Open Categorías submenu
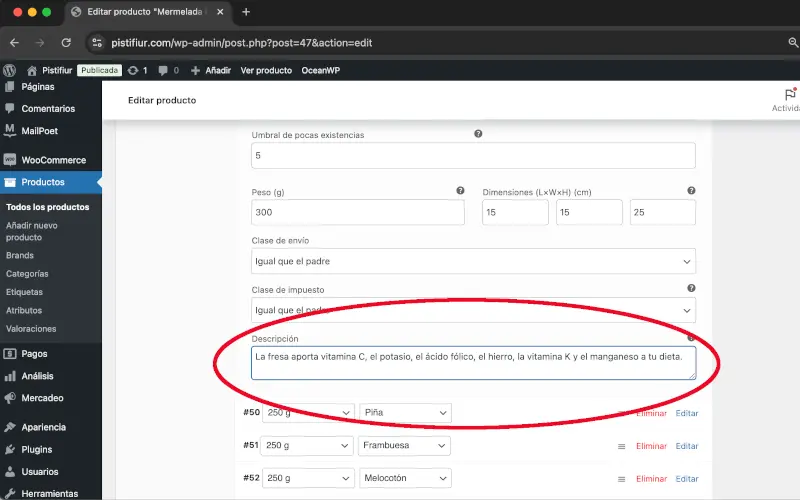 (x=27, y=274)
